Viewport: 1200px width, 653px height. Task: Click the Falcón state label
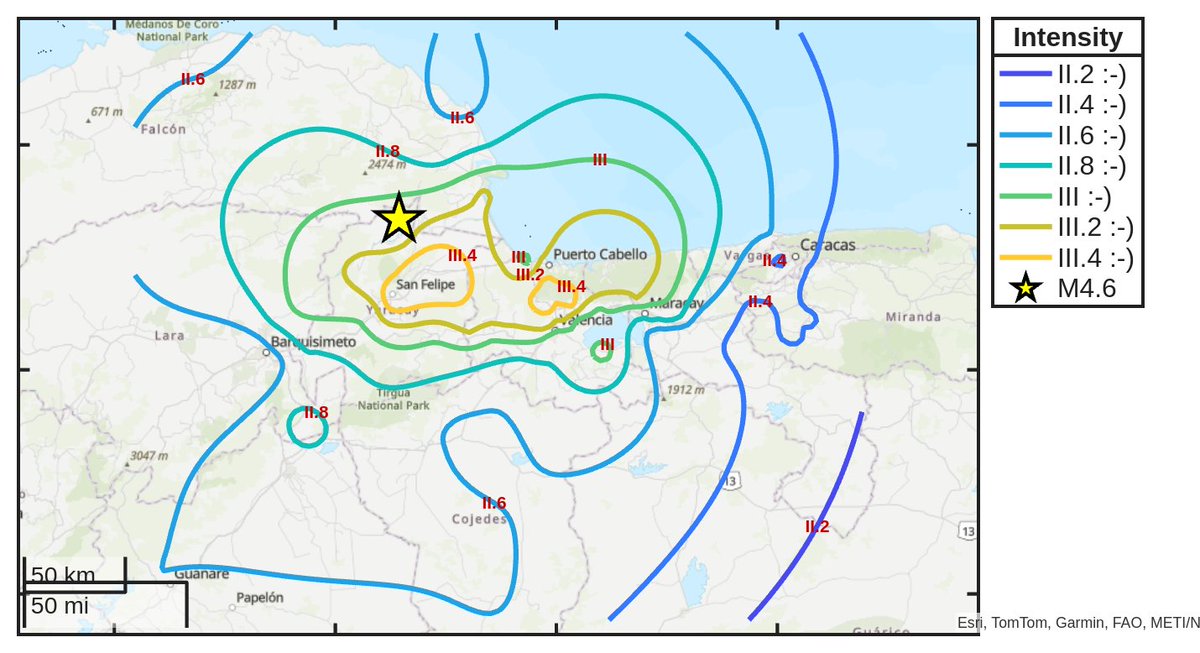[x=164, y=129]
